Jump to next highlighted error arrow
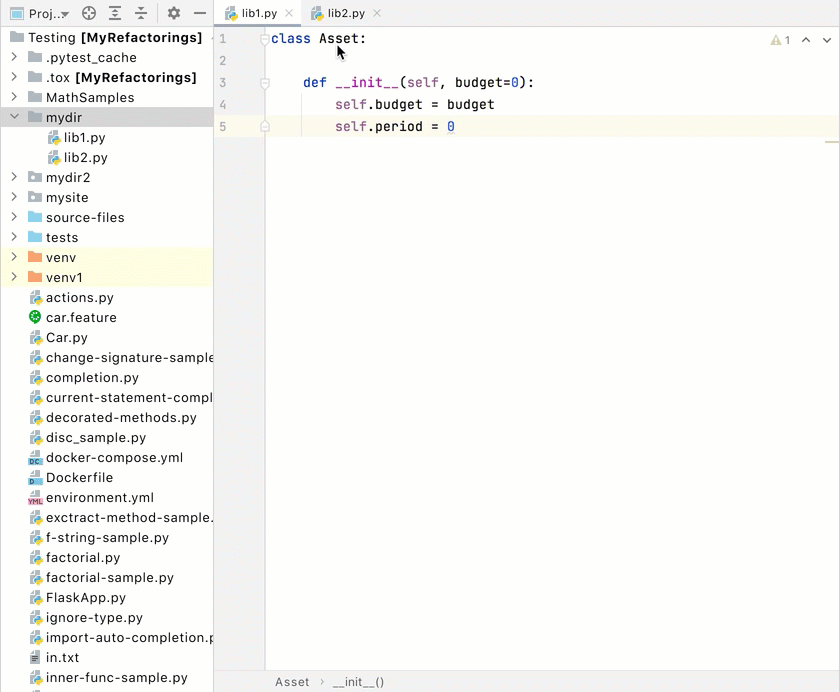 (x=827, y=40)
